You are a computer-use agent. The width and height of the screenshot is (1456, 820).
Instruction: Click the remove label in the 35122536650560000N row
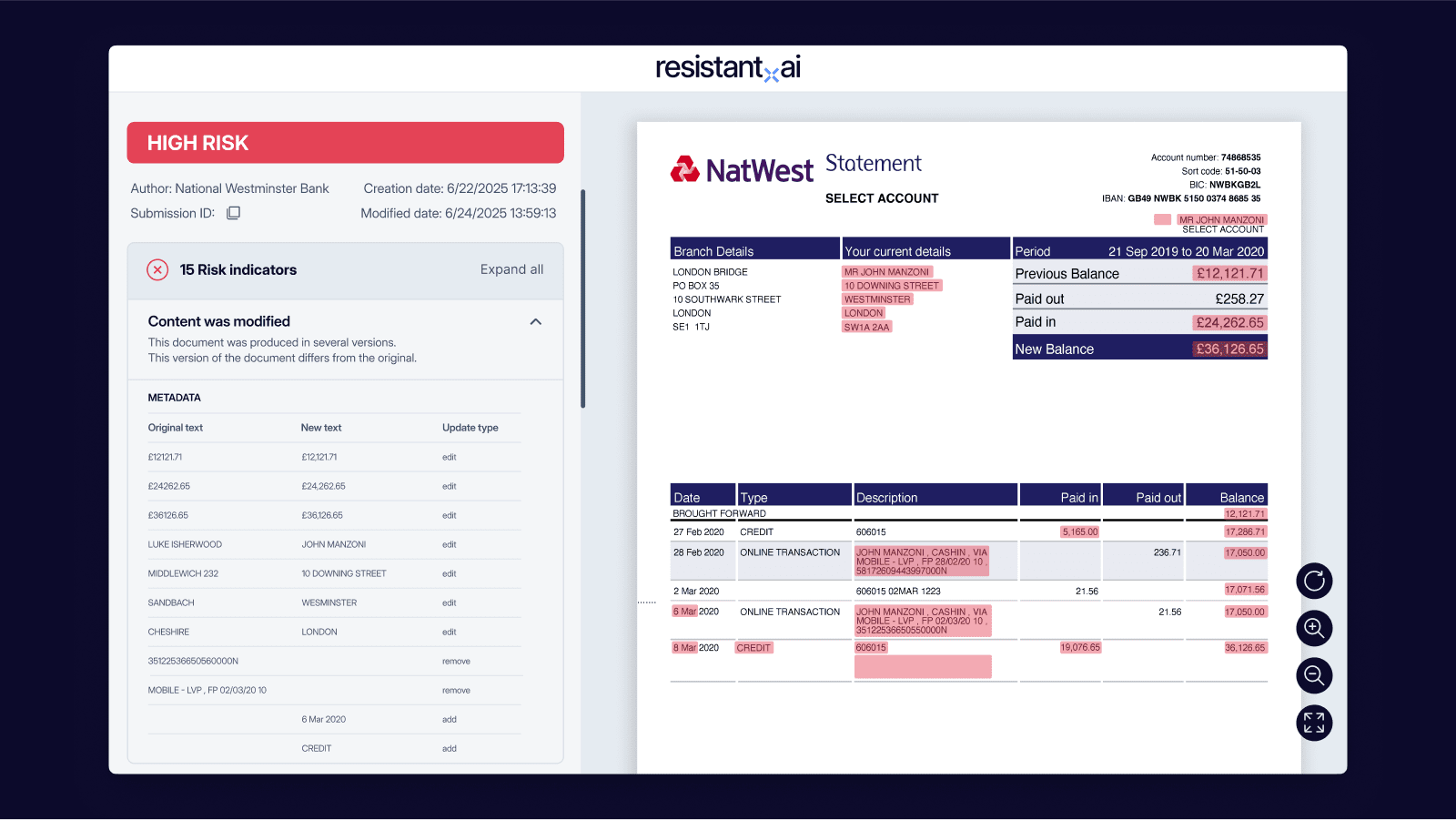coord(456,662)
